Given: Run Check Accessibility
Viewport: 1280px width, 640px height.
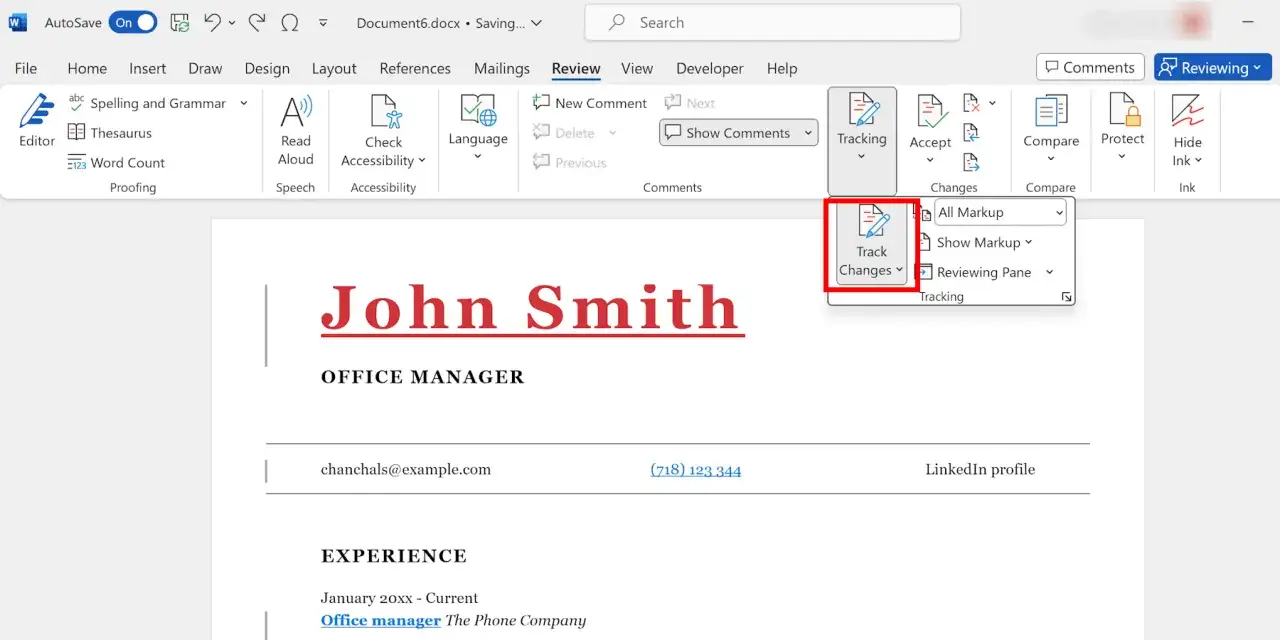Looking at the screenshot, I should 383,131.
